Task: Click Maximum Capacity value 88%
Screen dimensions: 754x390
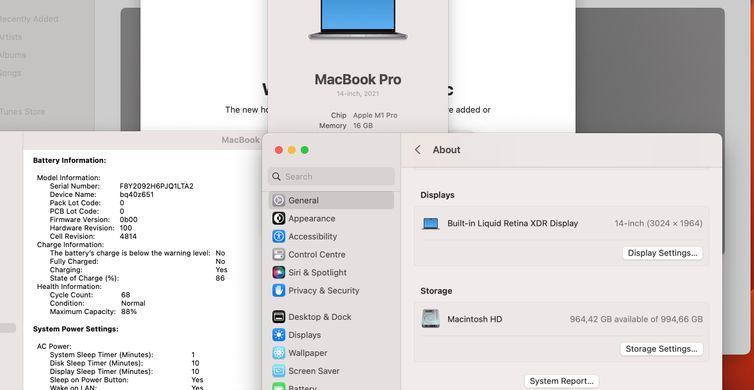Action: coord(129,312)
